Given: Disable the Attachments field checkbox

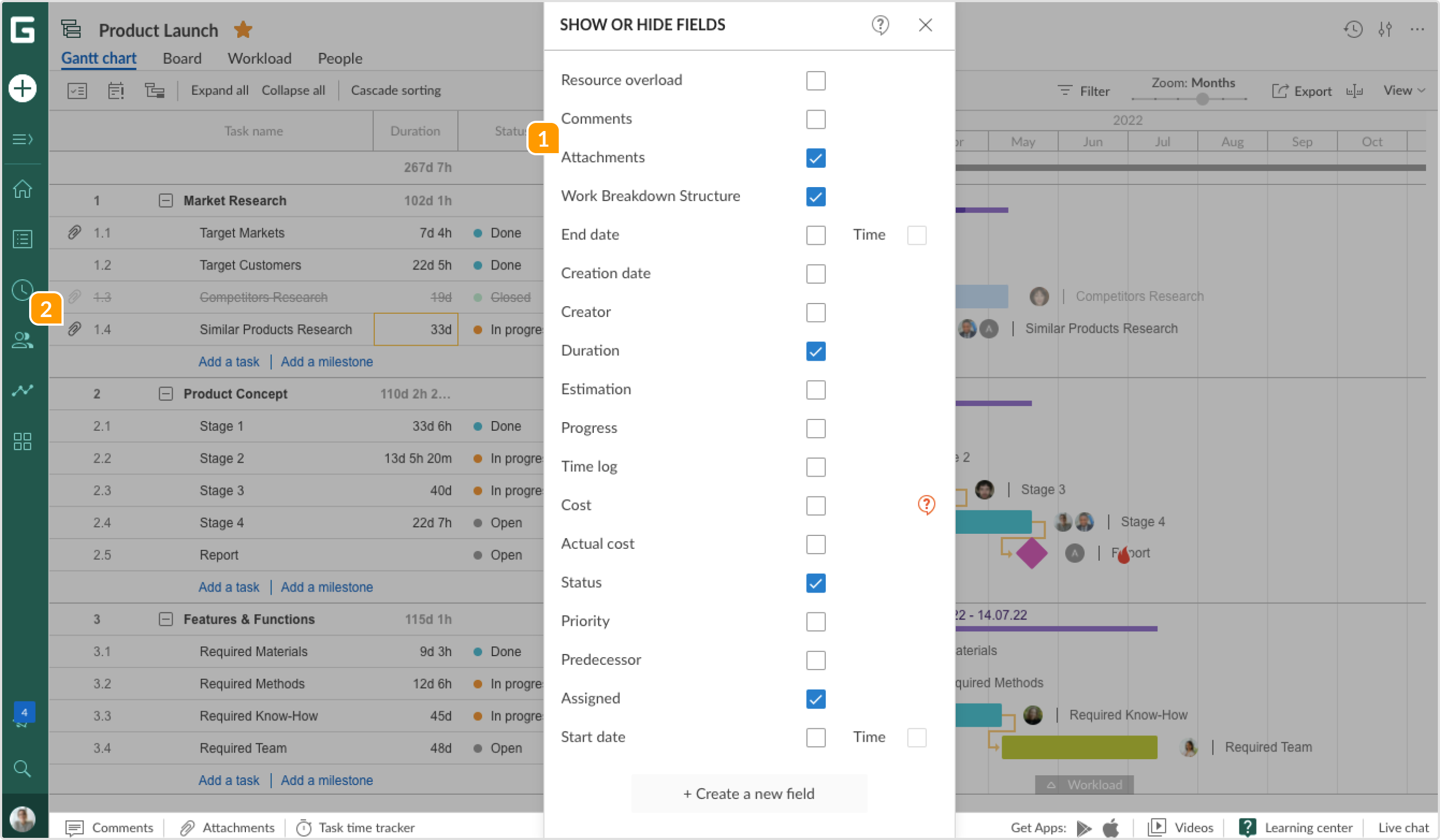Looking at the screenshot, I should click(815, 159).
